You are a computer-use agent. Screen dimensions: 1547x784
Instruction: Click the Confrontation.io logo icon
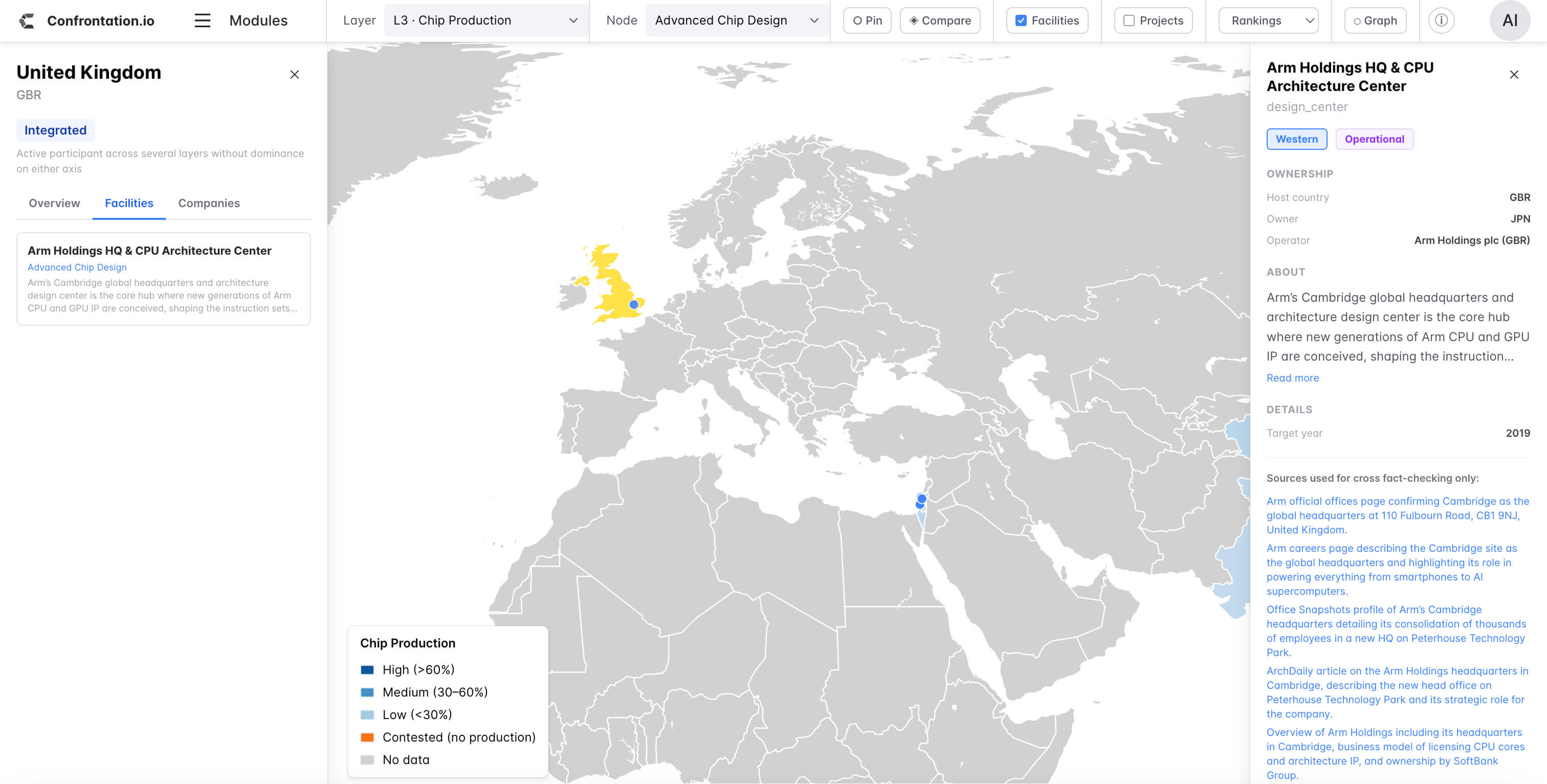point(27,21)
